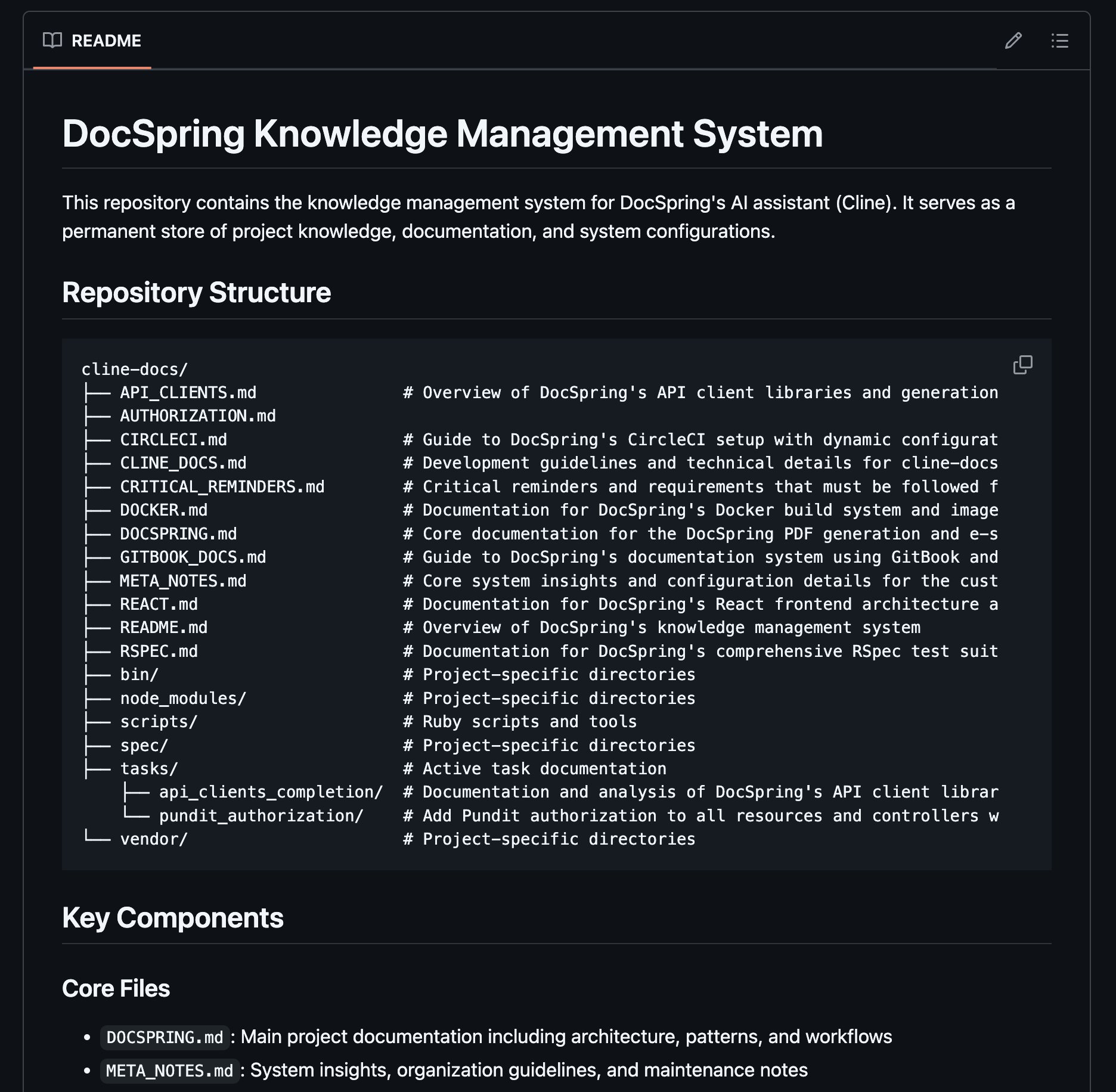Click CLINE_DOCS.md in the tree listing
Viewport: 1116px width, 1092px height.
pyautogui.click(x=183, y=463)
